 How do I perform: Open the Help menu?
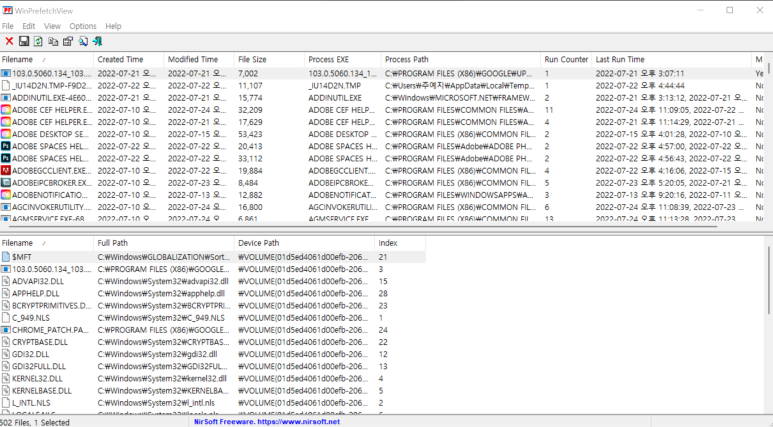coord(113,26)
